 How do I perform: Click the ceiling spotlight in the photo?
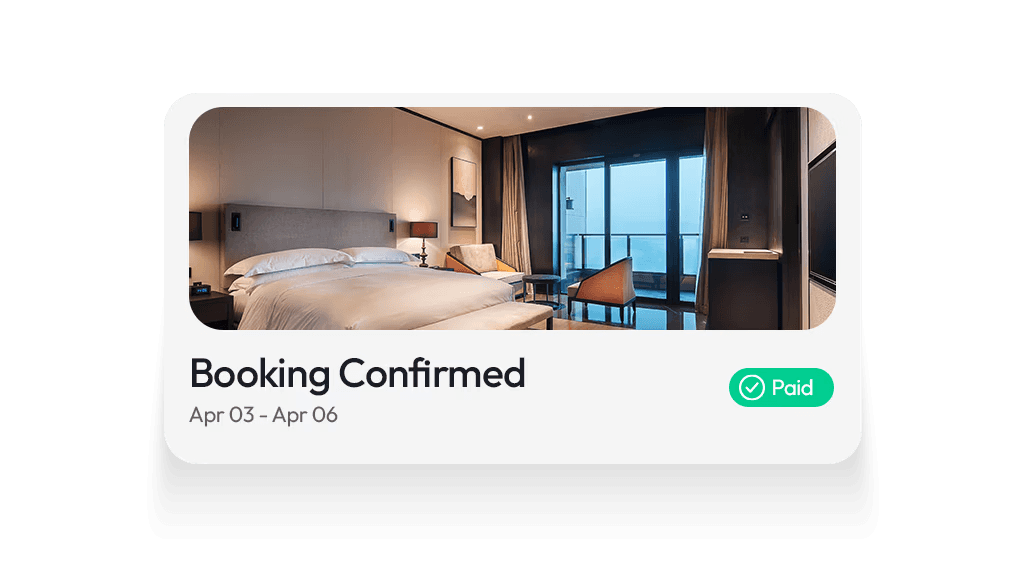click(x=530, y=118)
